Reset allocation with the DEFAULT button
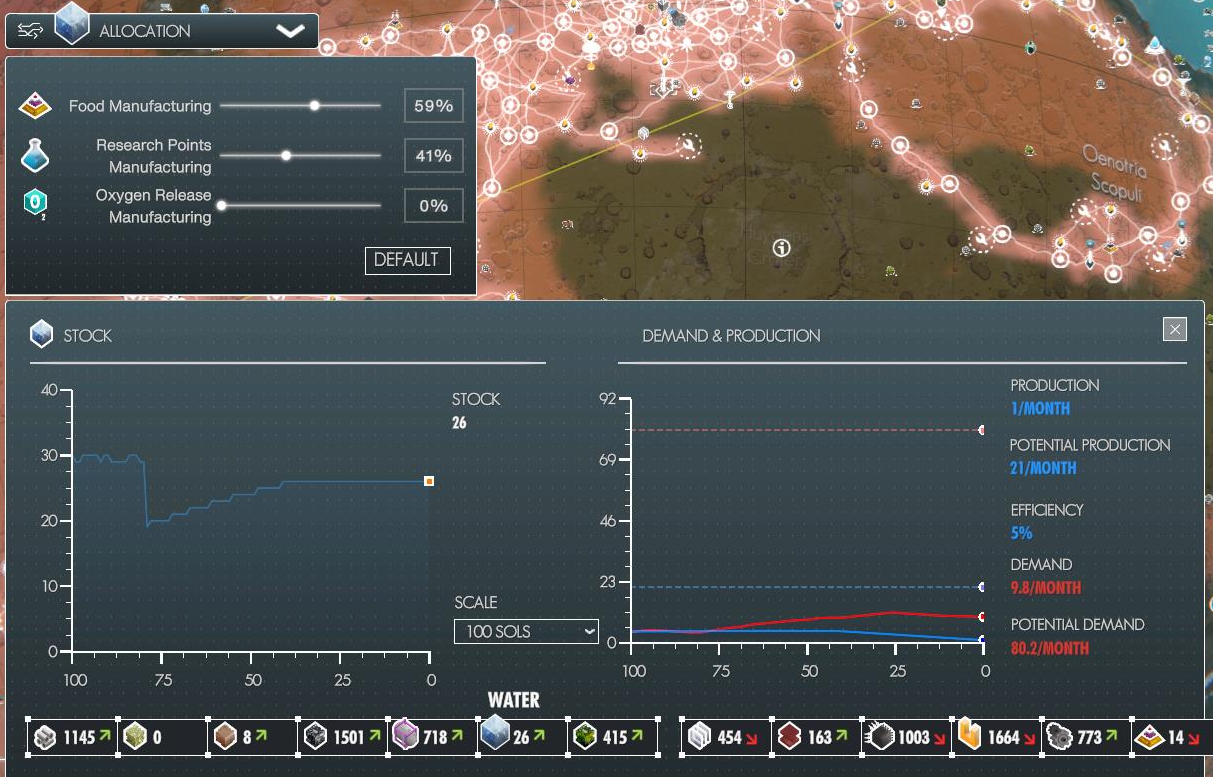This screenshot has height=777, width=1213. [407, 260]
